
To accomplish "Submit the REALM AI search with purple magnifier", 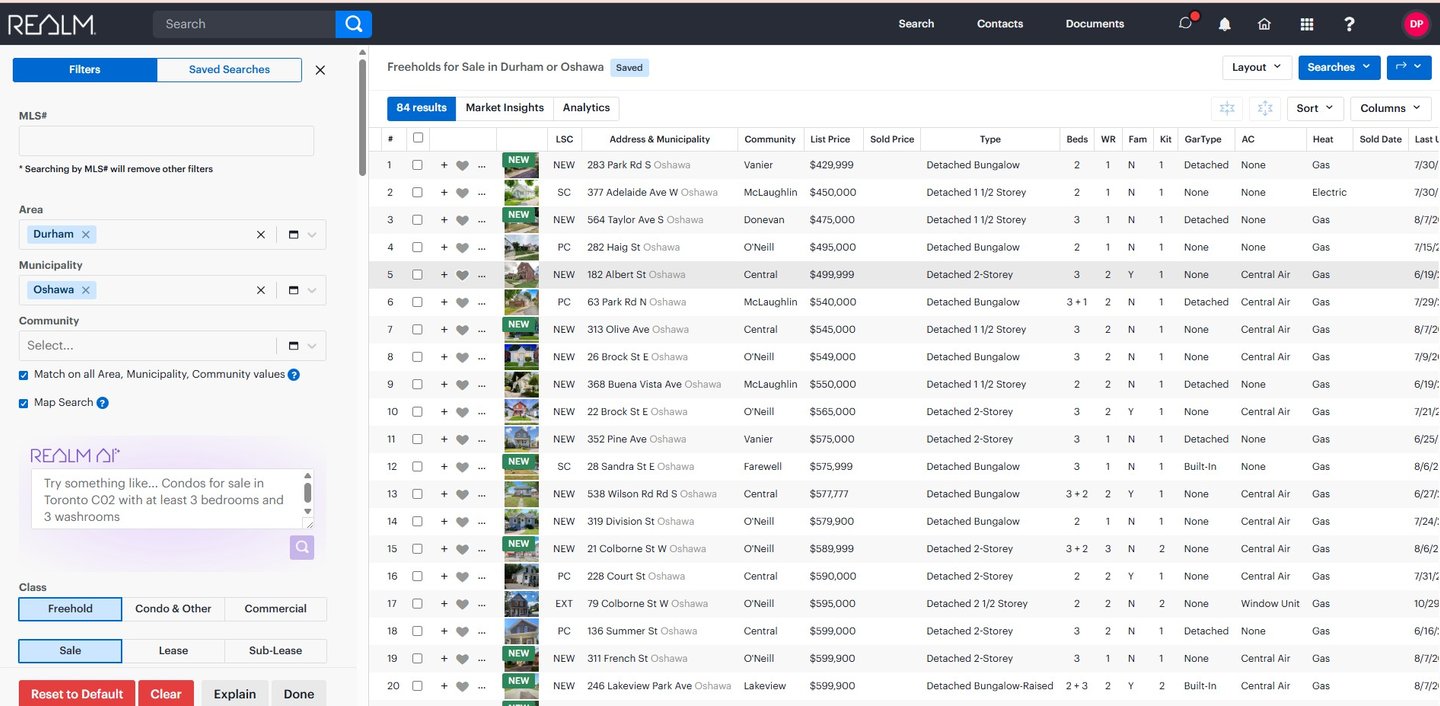I will point(302,547).
